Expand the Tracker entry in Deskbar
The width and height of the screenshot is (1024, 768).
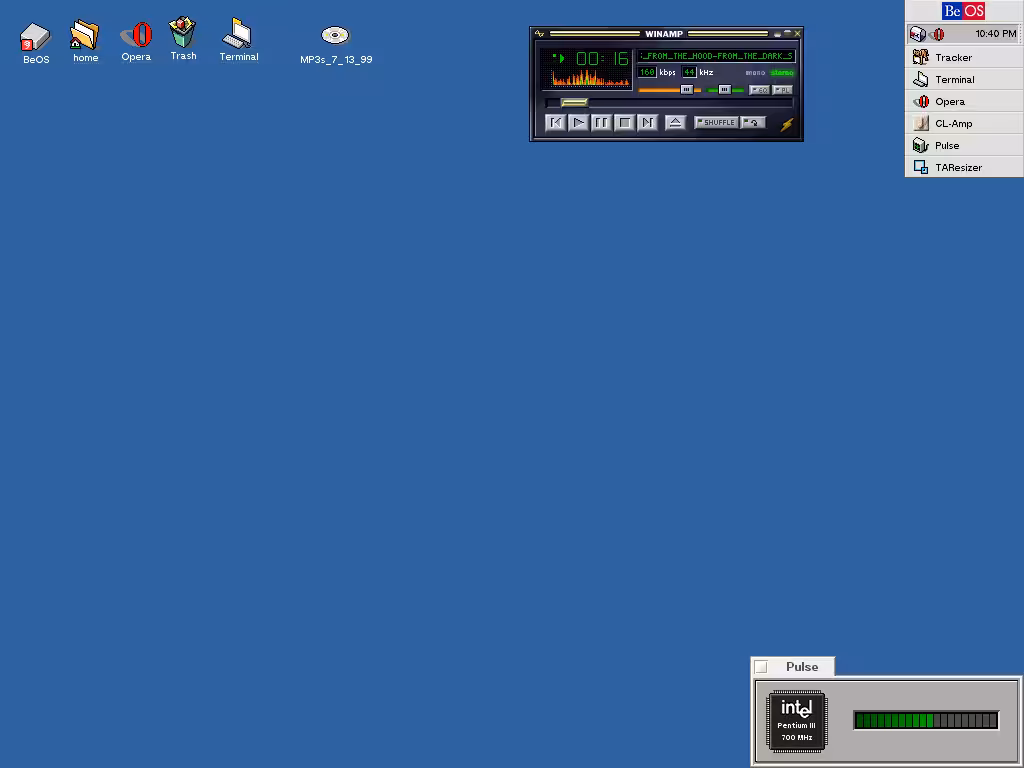pyautogui.click(x=953, y=58)
